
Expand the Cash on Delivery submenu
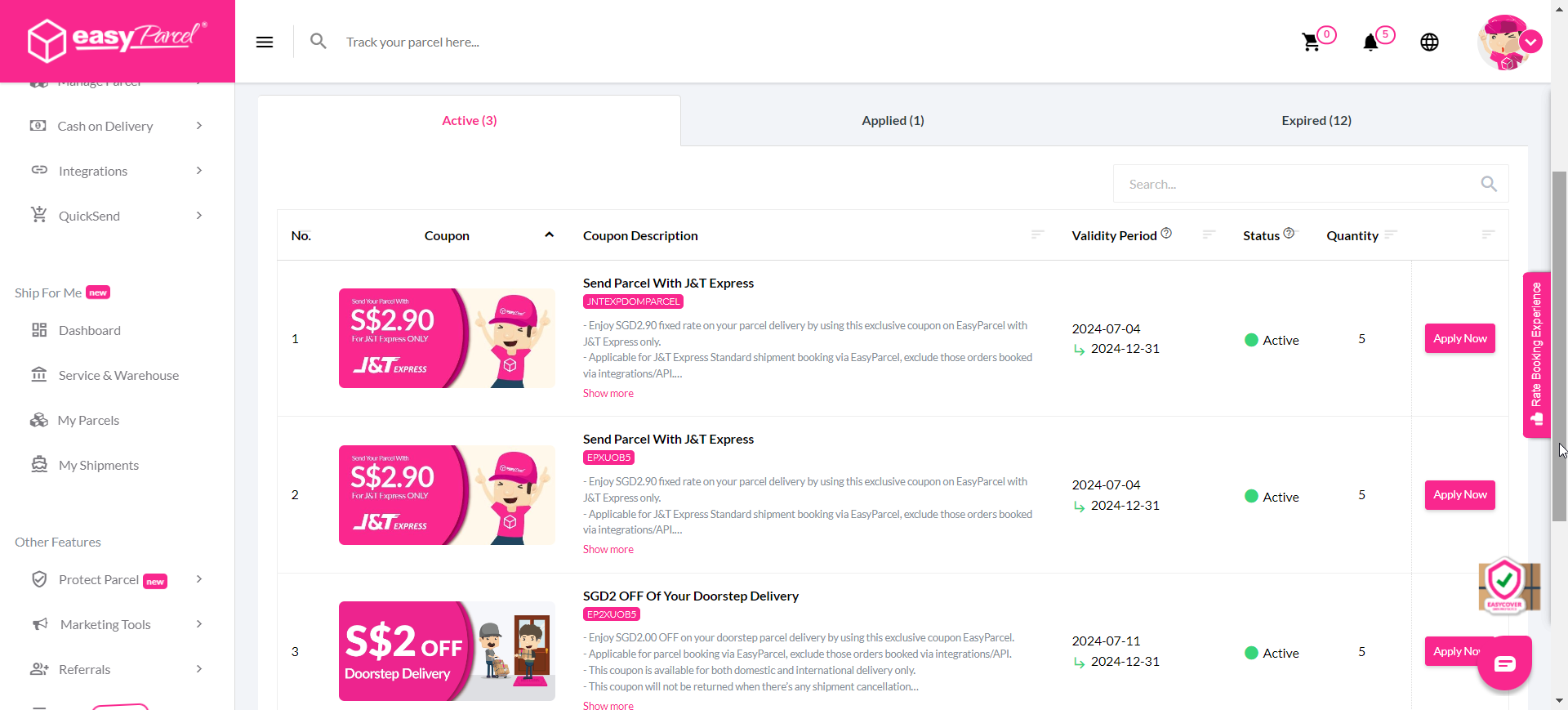(x=199, y=125)
